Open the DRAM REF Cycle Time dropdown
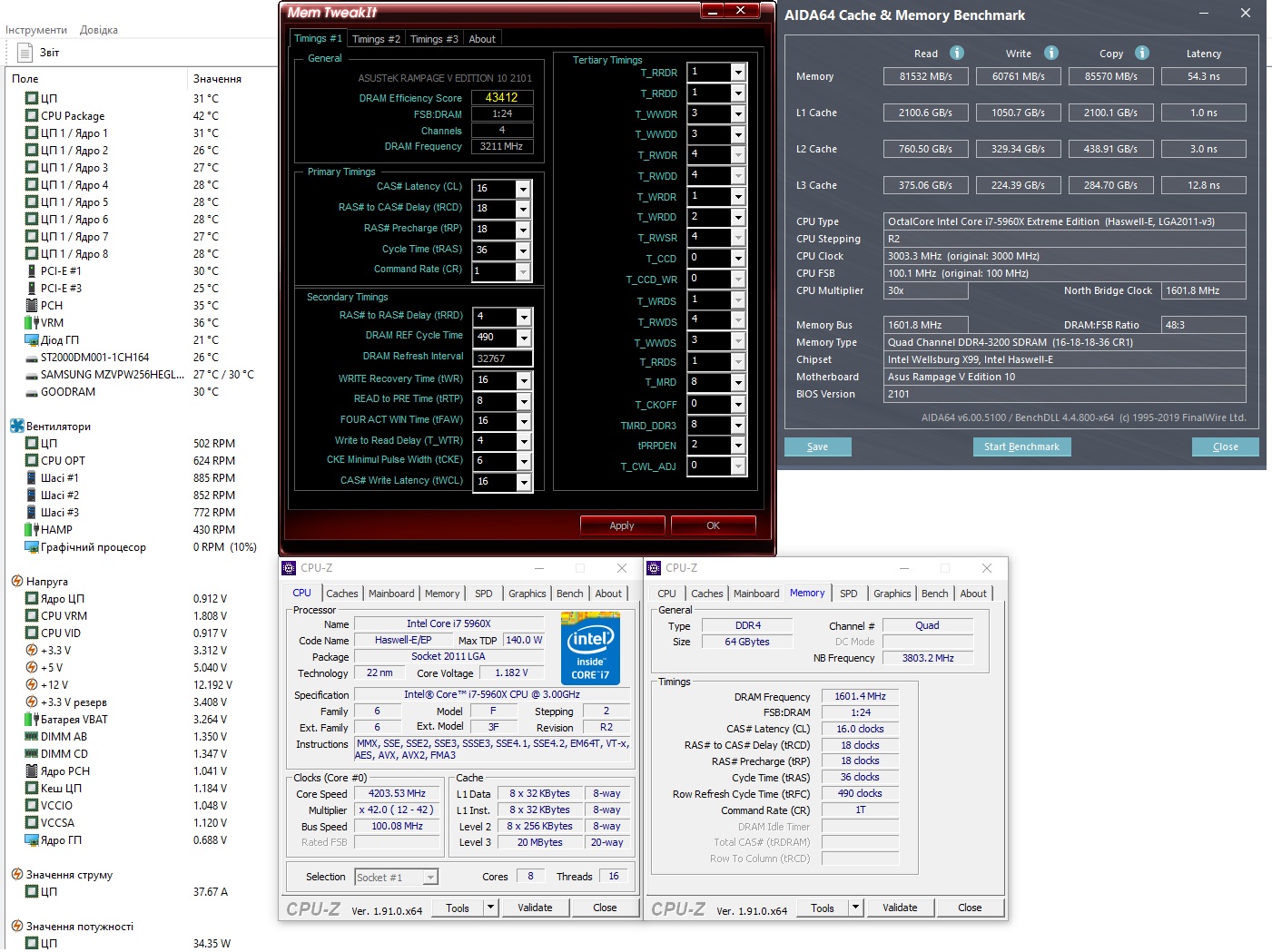The width and height of the screenshot is (1272, 952). [524, 338]
